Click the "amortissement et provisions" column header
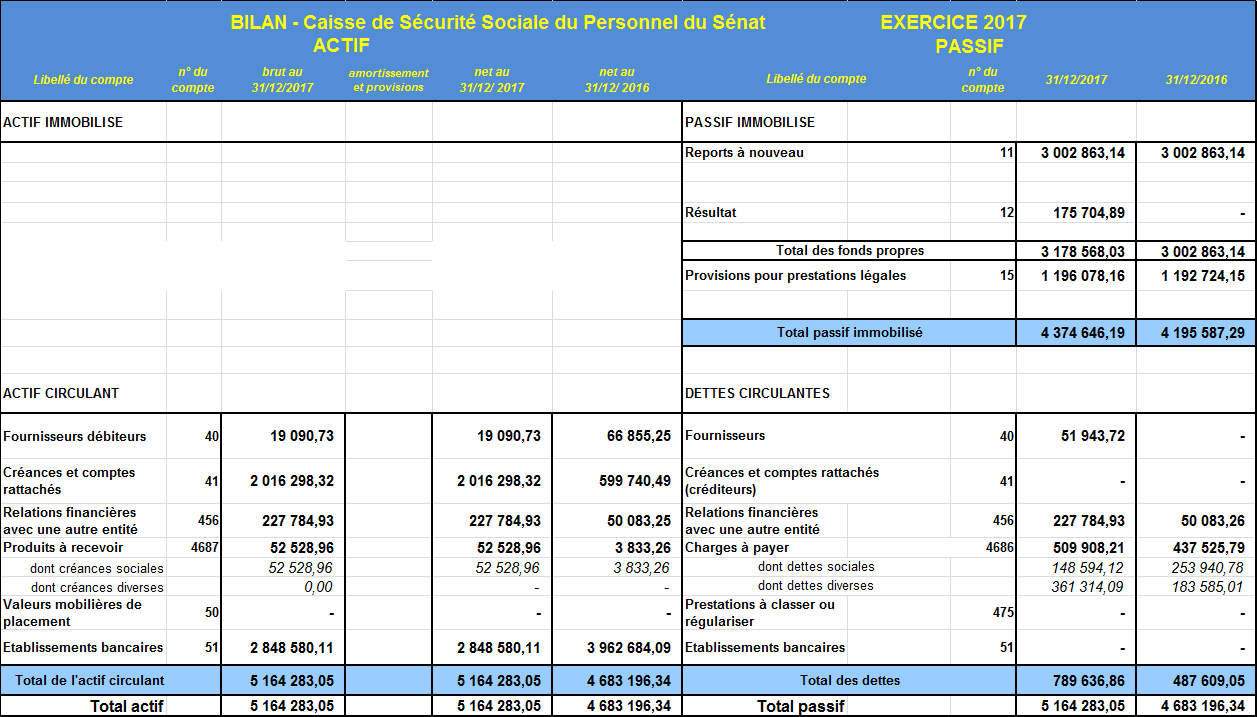The image size is (1257, 717). tap(388, 80)
